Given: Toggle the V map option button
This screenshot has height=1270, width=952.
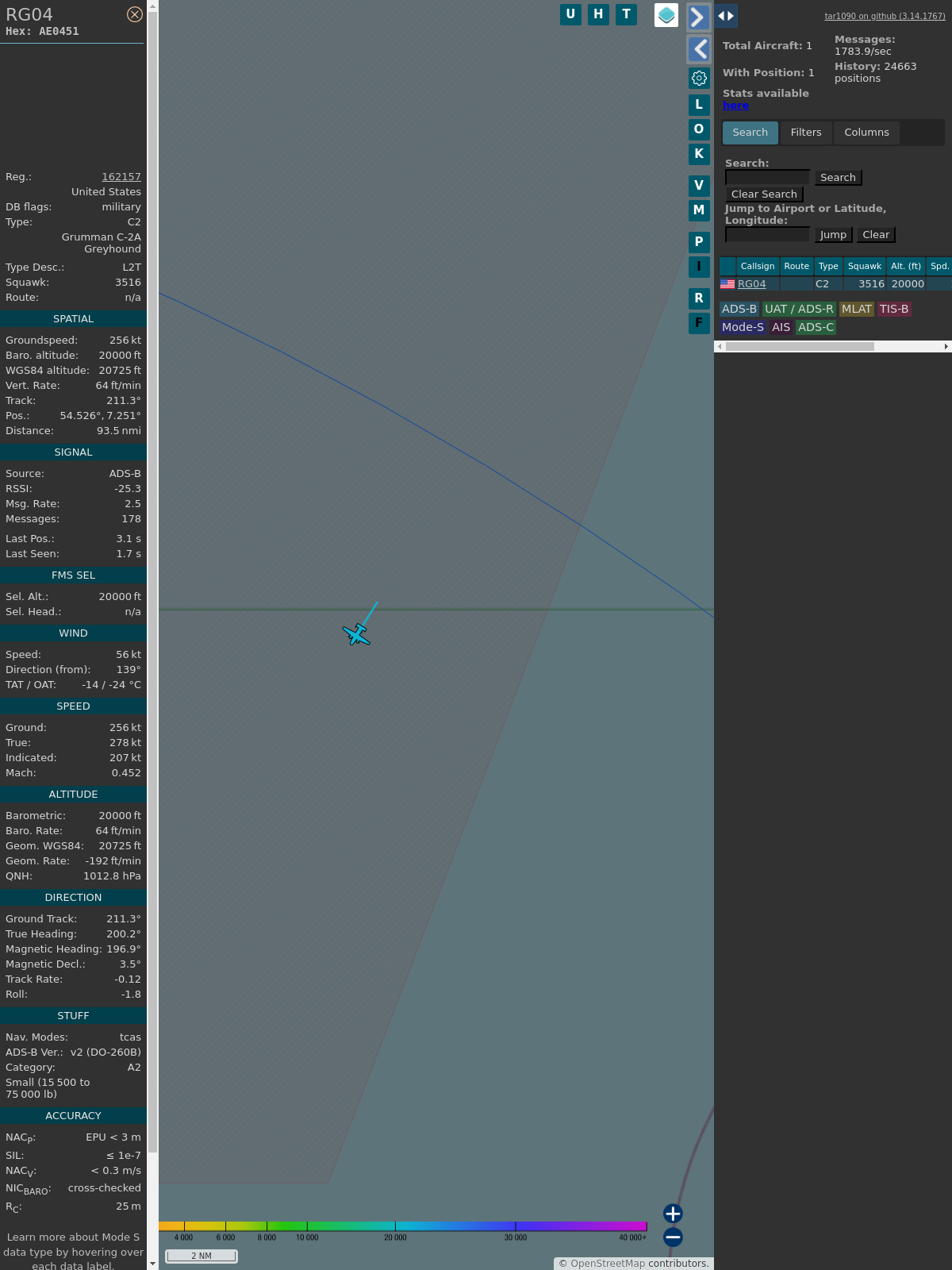Looking at the screenshot, I should (x=699, y=186).
